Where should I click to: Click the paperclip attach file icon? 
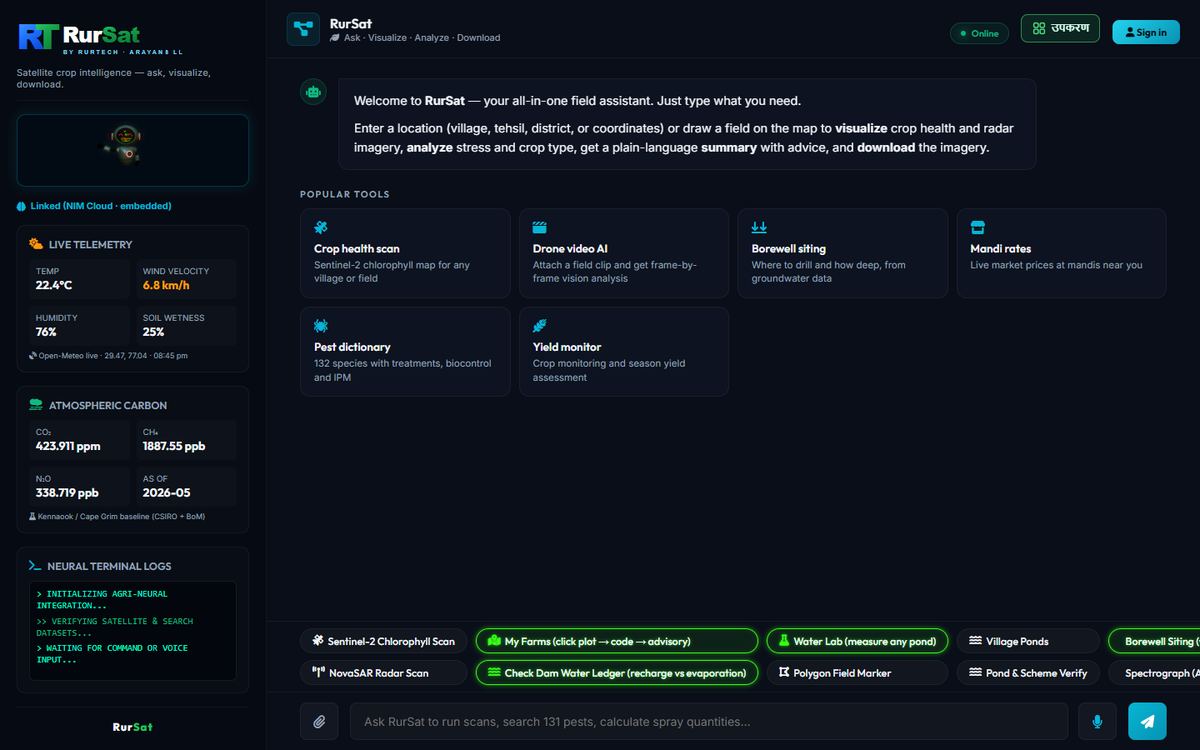(x=319, y=721)
